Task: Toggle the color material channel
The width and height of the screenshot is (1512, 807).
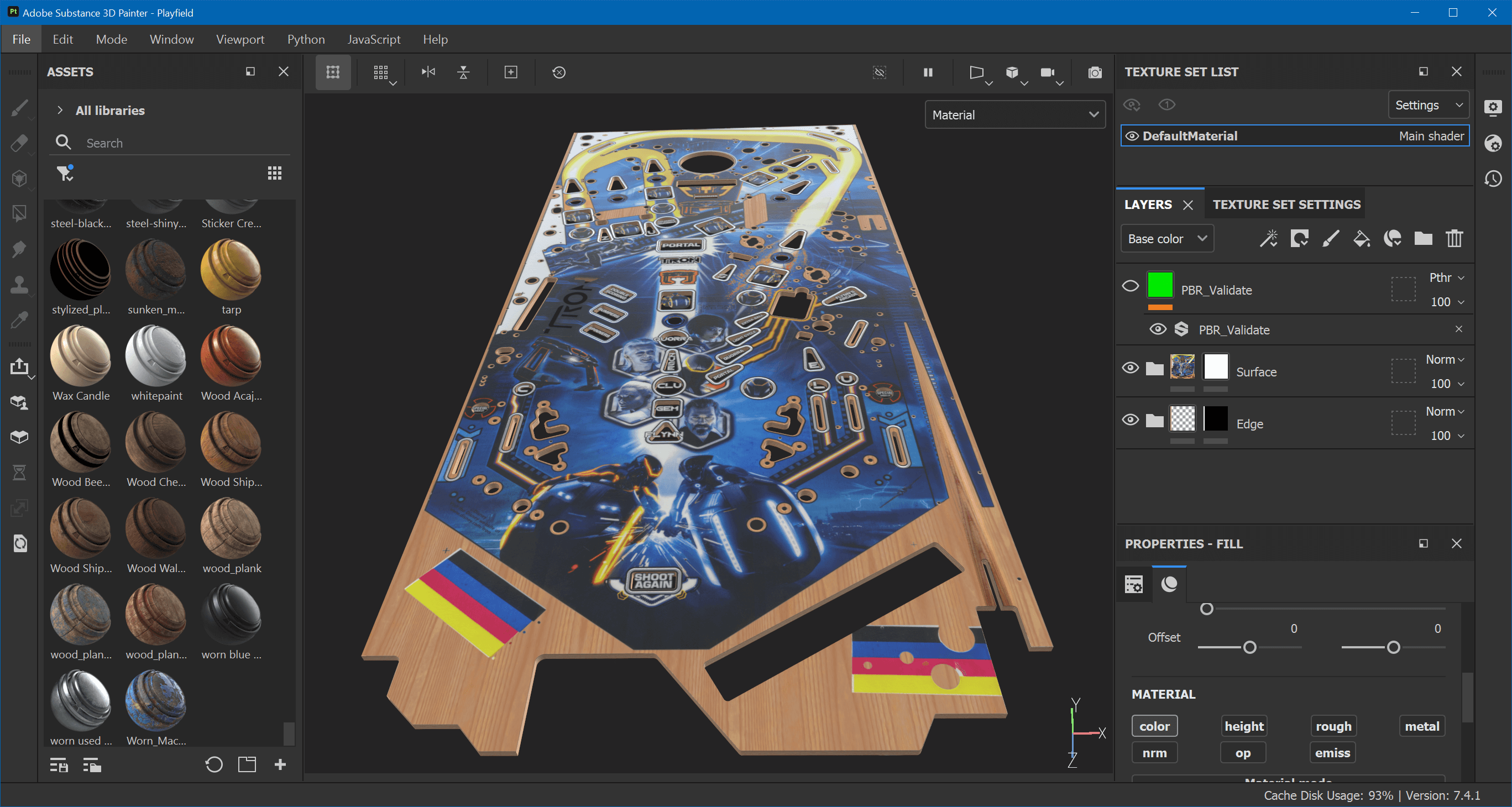Action: click(x=1154, y=726)
